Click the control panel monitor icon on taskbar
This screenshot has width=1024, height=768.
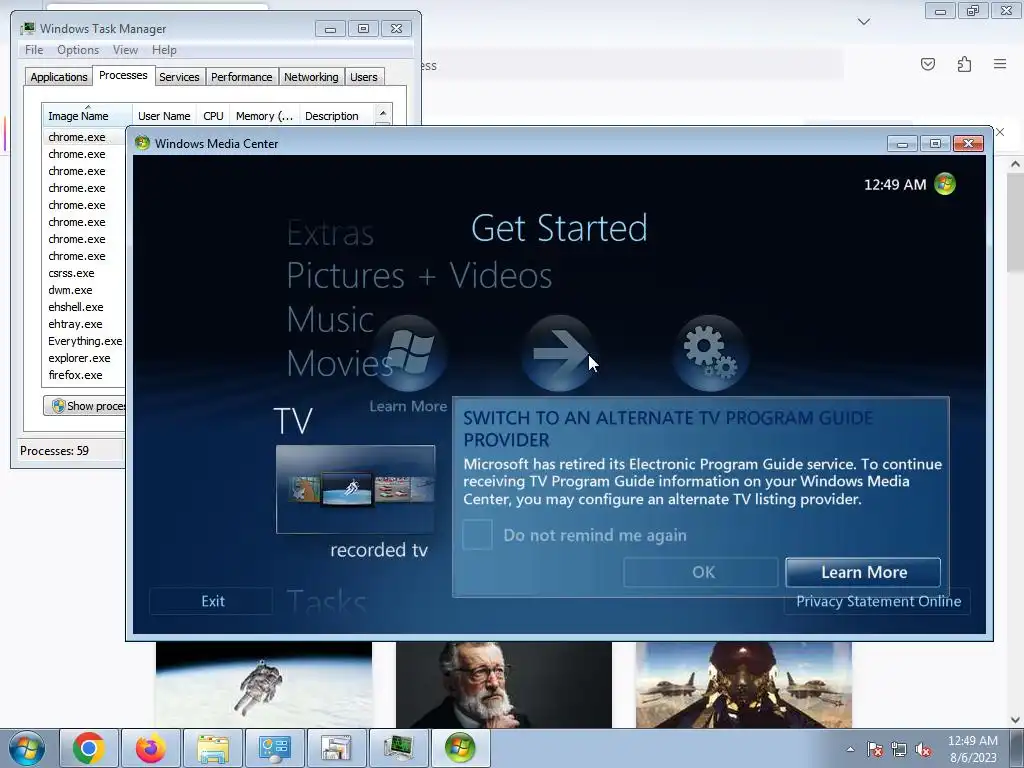[274, 748]
